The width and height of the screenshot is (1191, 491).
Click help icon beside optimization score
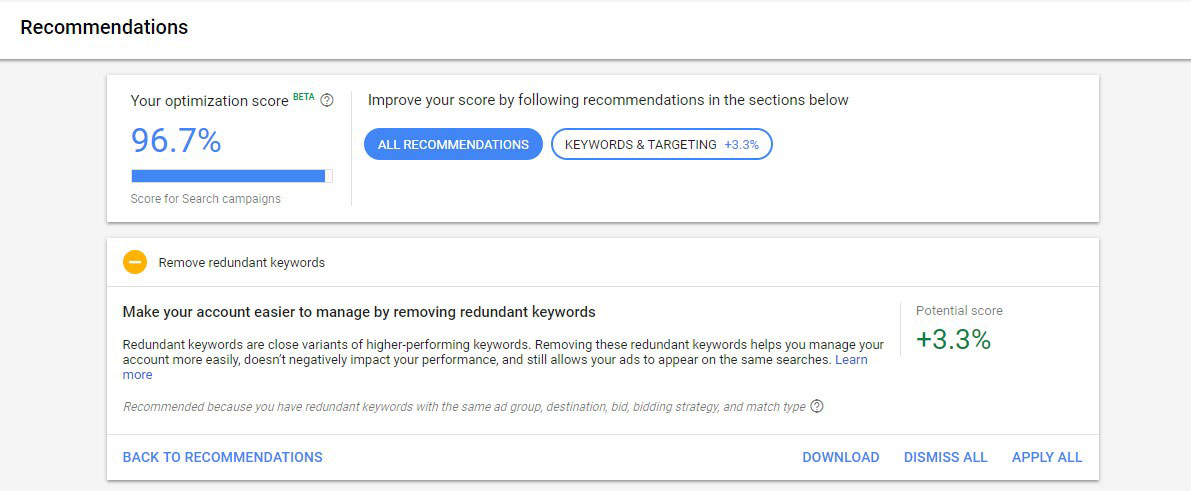point(327,100)
